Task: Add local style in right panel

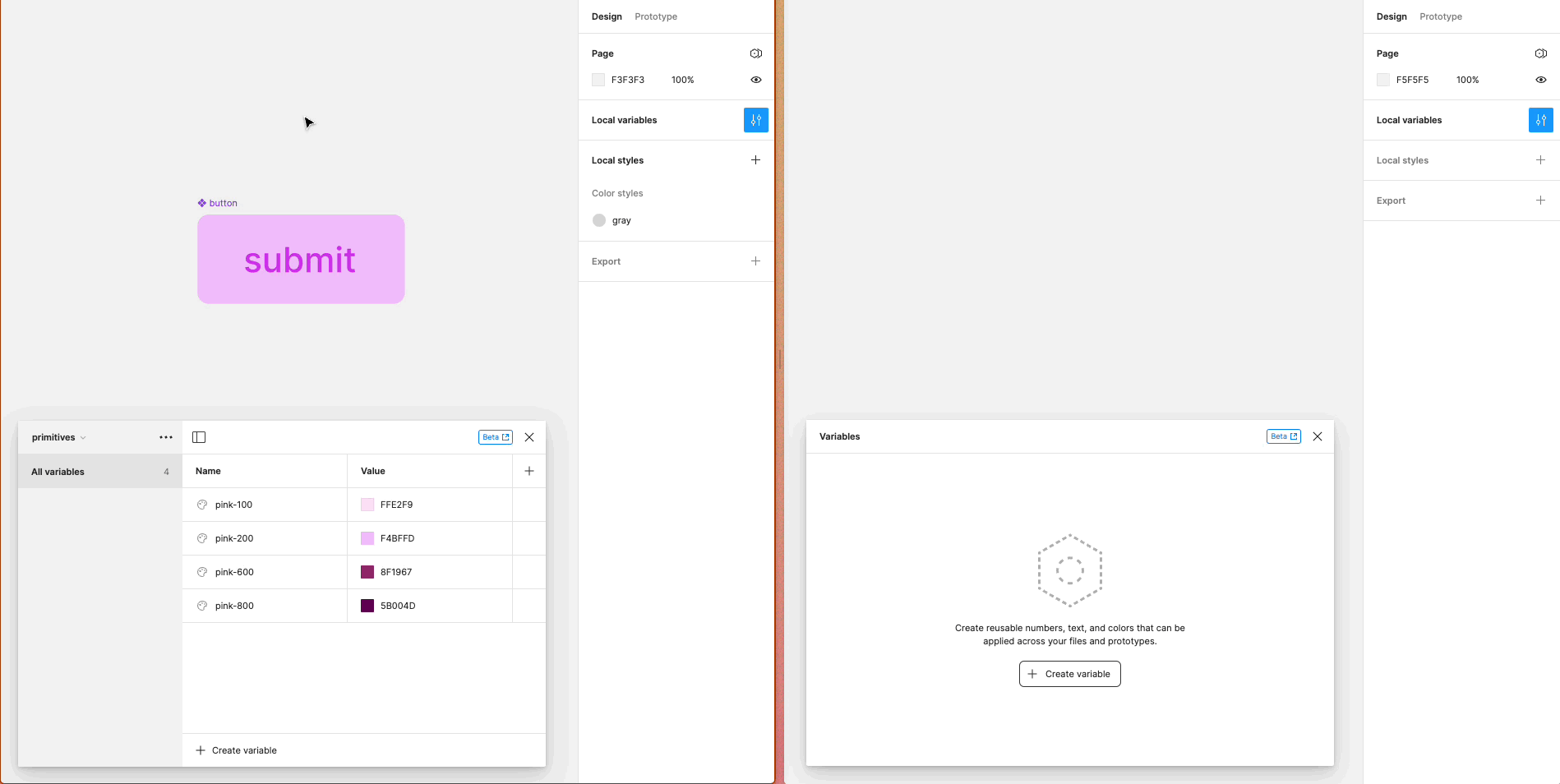Action: point(1540,160)
